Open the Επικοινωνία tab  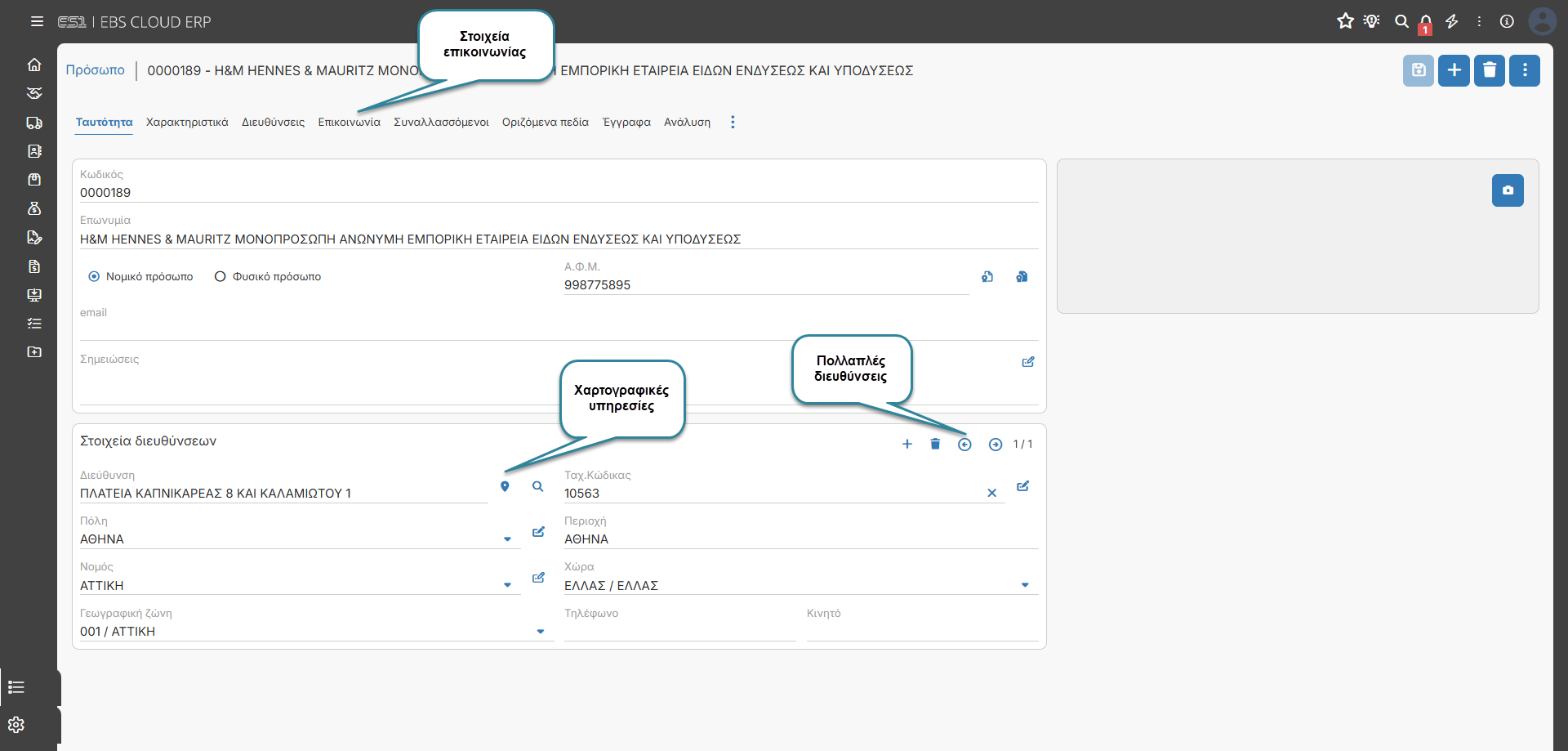[x=350, y=123]
